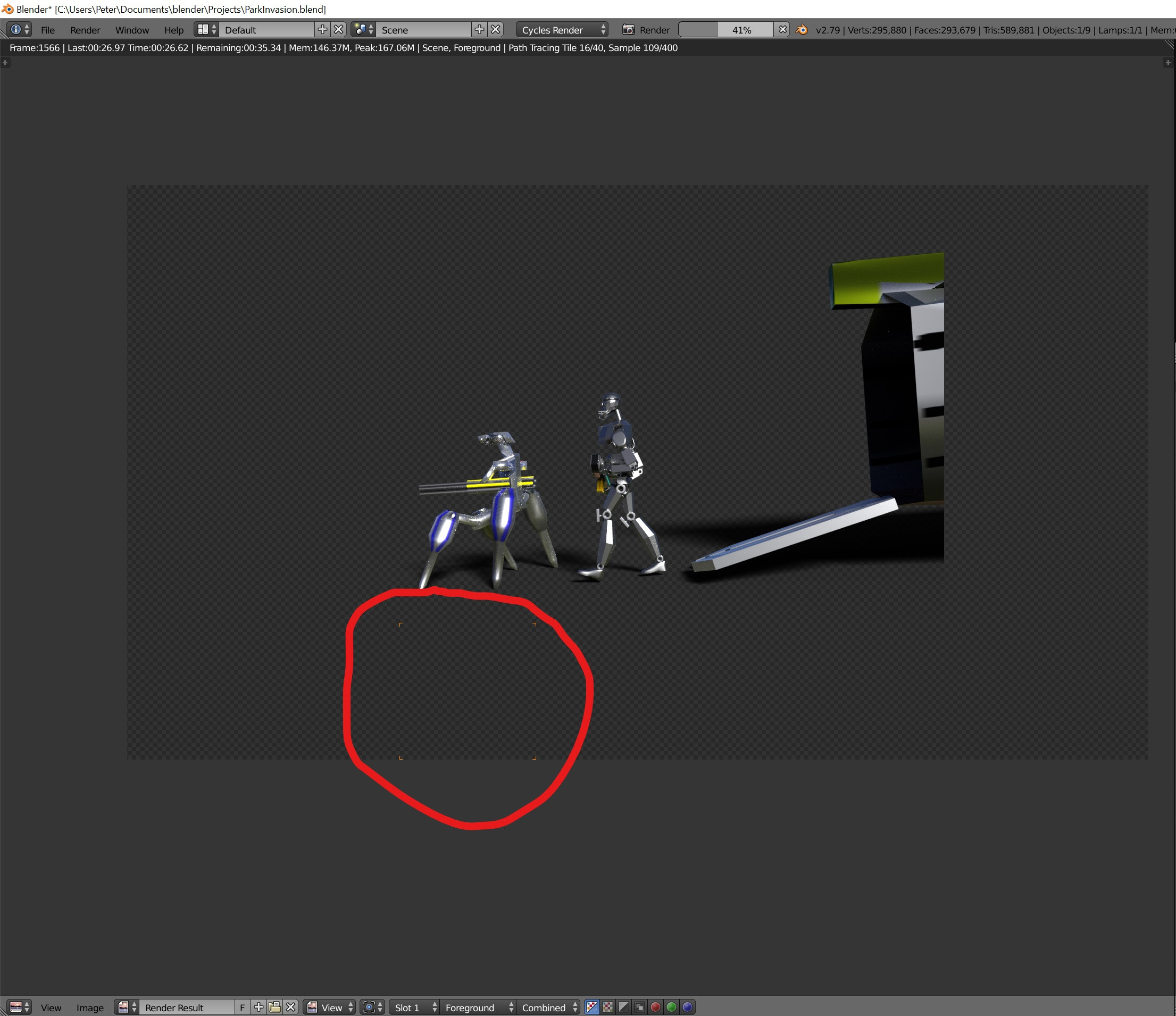Toggle fake user F for Render Result

pyautogui.click(x=243, y=1007)
